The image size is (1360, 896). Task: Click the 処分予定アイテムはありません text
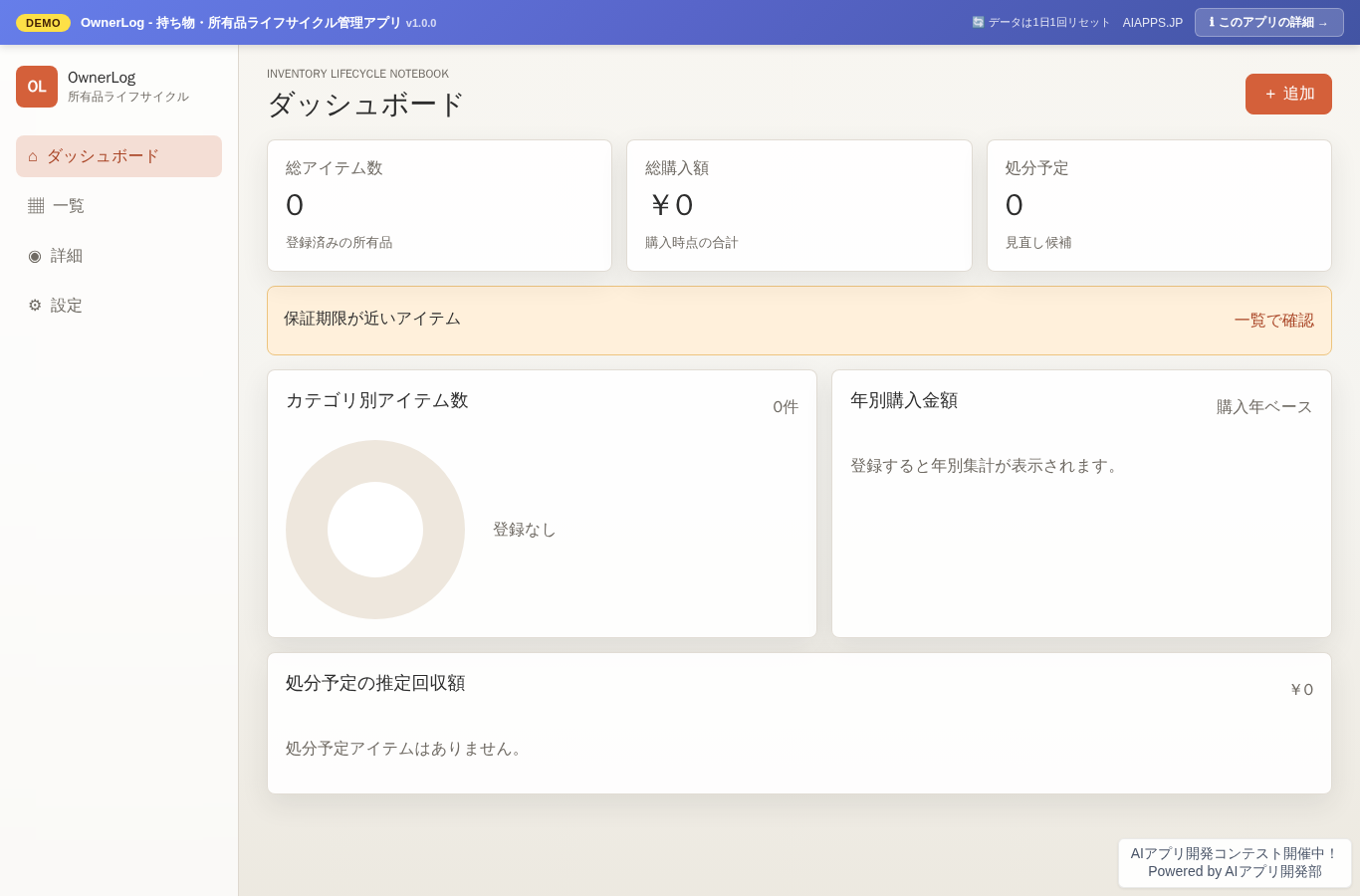click(x=406, y=749)
